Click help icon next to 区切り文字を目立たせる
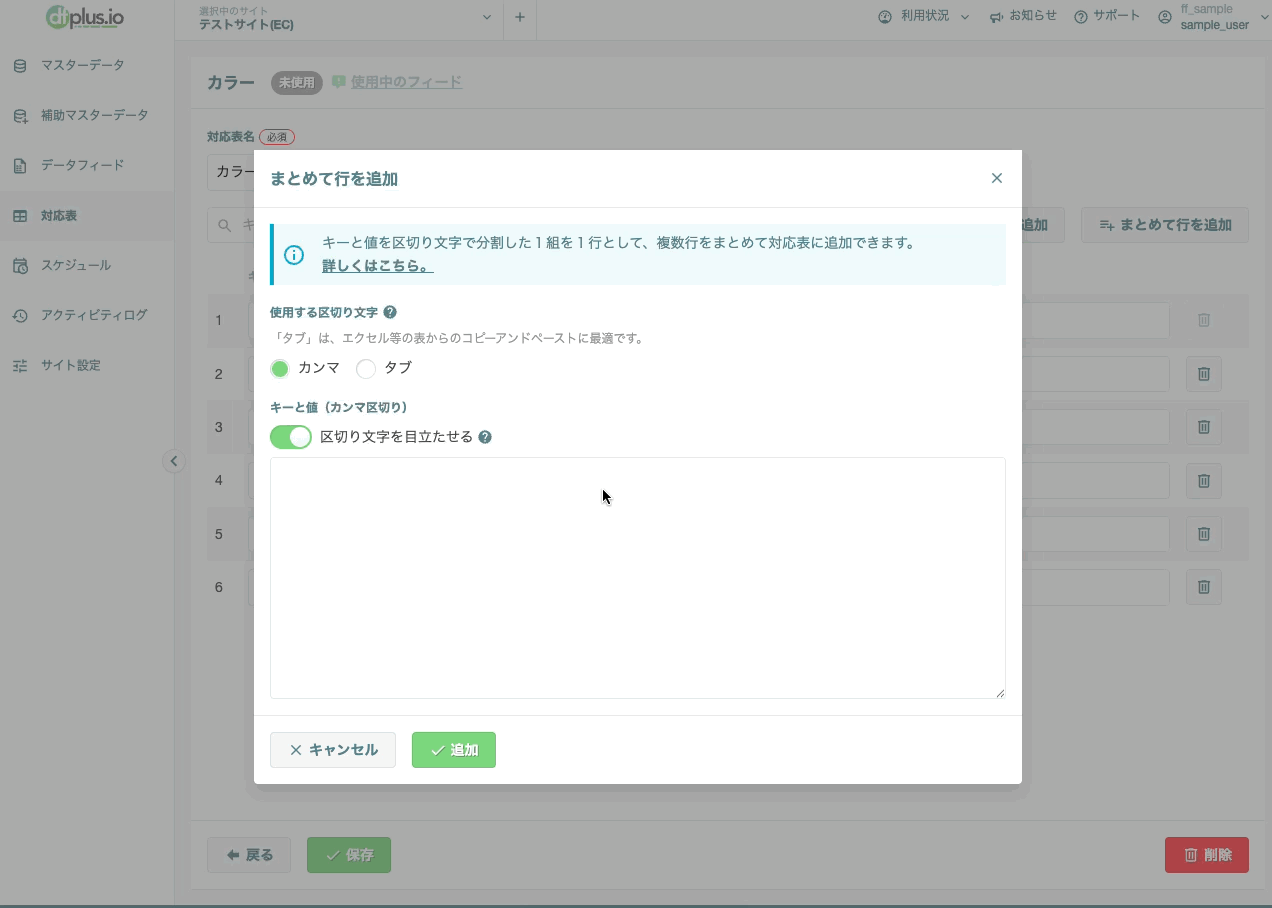 (485, 437)
